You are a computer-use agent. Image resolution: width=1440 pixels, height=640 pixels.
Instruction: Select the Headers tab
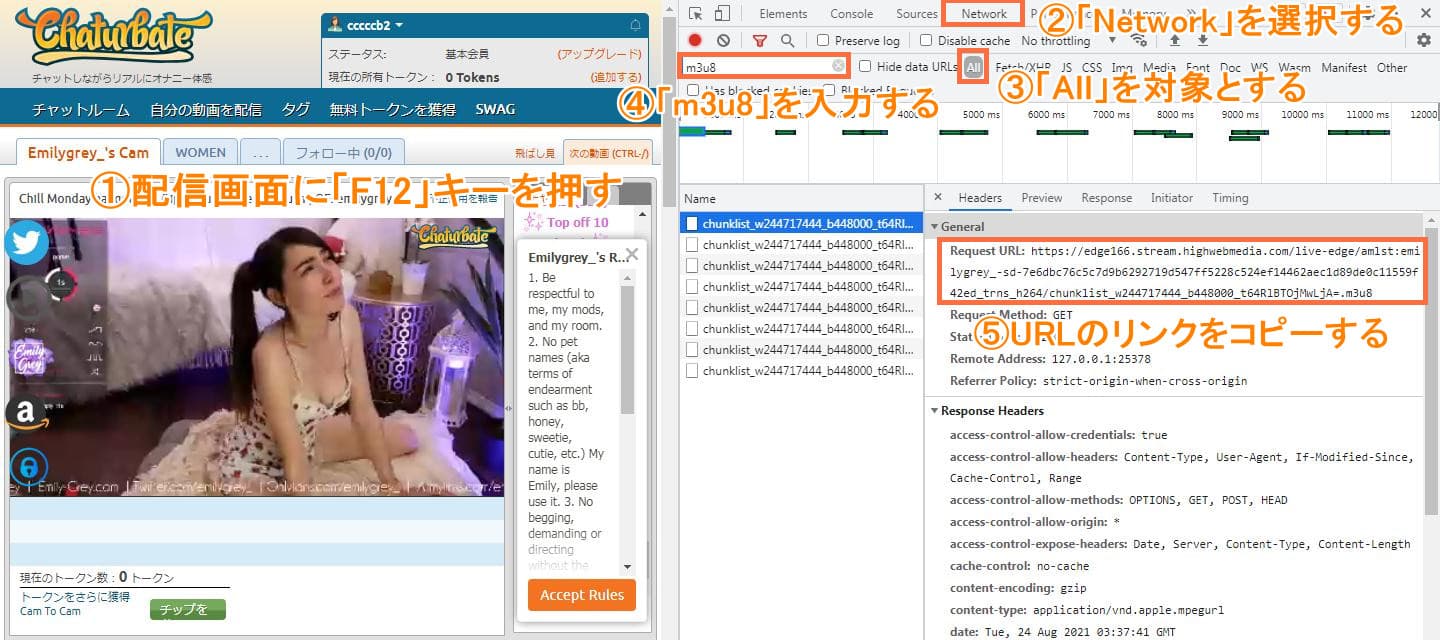[x=980, y=198]
